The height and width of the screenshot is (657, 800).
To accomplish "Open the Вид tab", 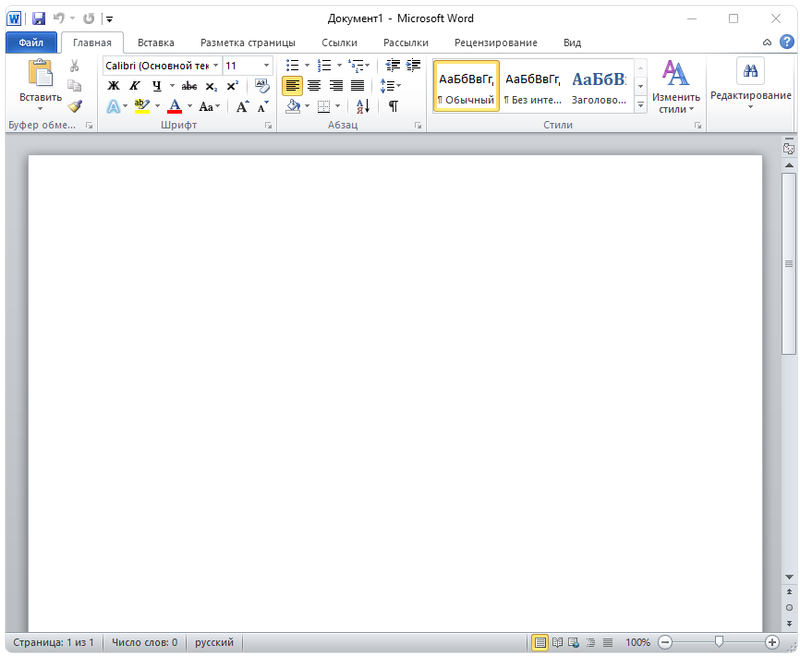I will coord(572,43).
